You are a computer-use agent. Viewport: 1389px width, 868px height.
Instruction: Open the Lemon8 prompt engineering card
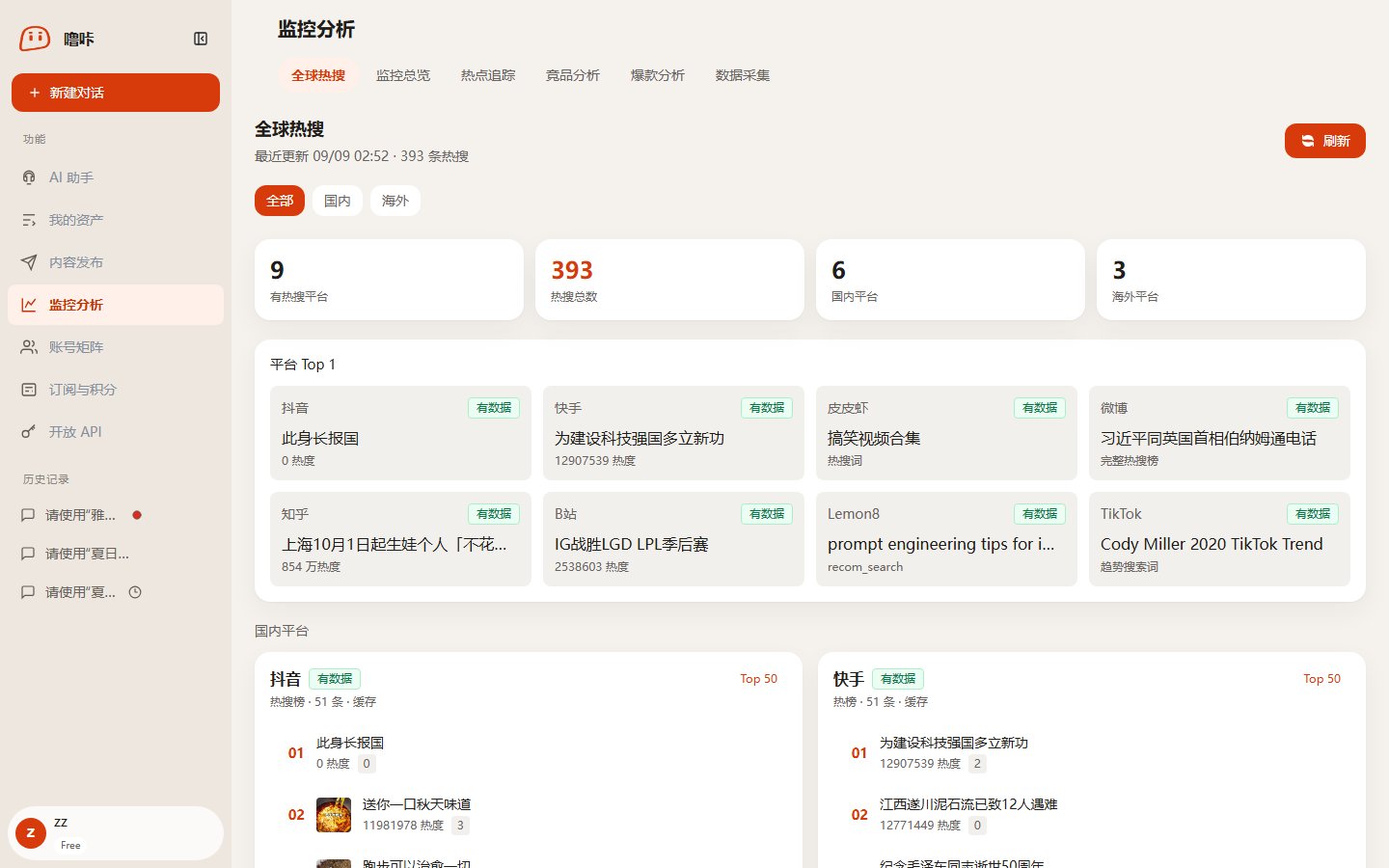coord(946,539)
